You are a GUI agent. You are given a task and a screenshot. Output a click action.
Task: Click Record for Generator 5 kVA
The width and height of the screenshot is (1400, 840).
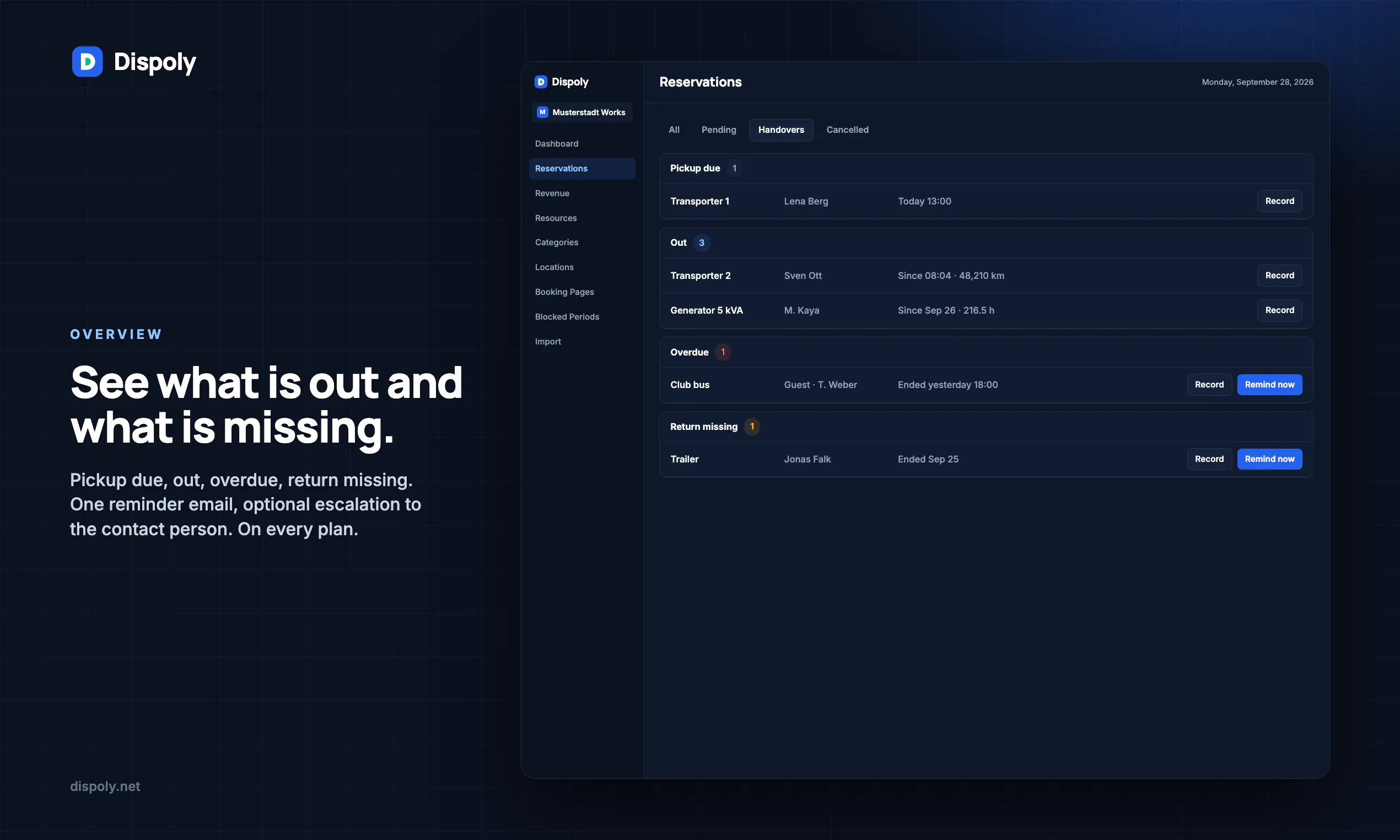(1279, 311)
